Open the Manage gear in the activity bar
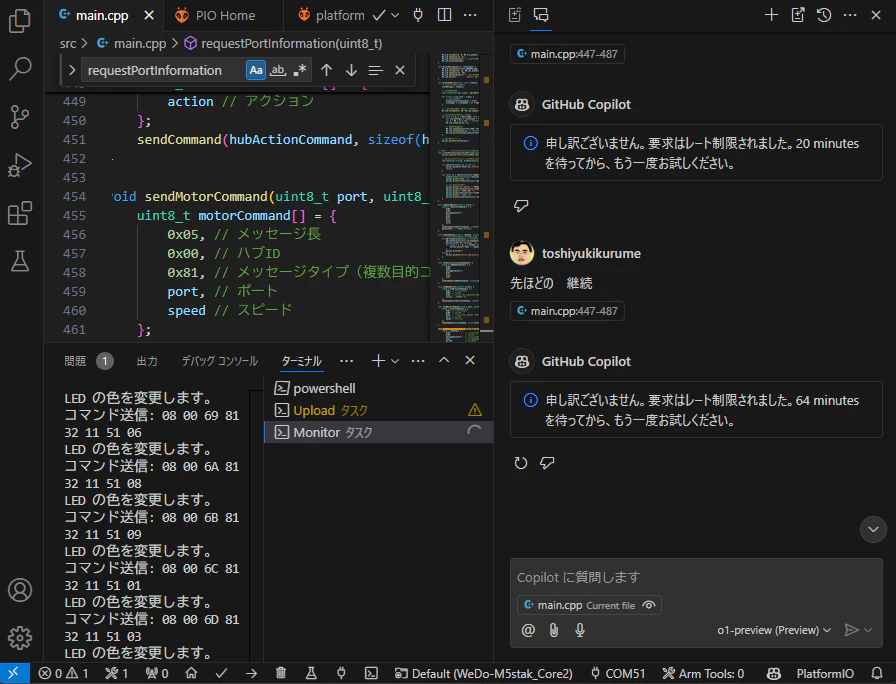The height and width of the screenshot is (684, 896). [x=19, y=638]
